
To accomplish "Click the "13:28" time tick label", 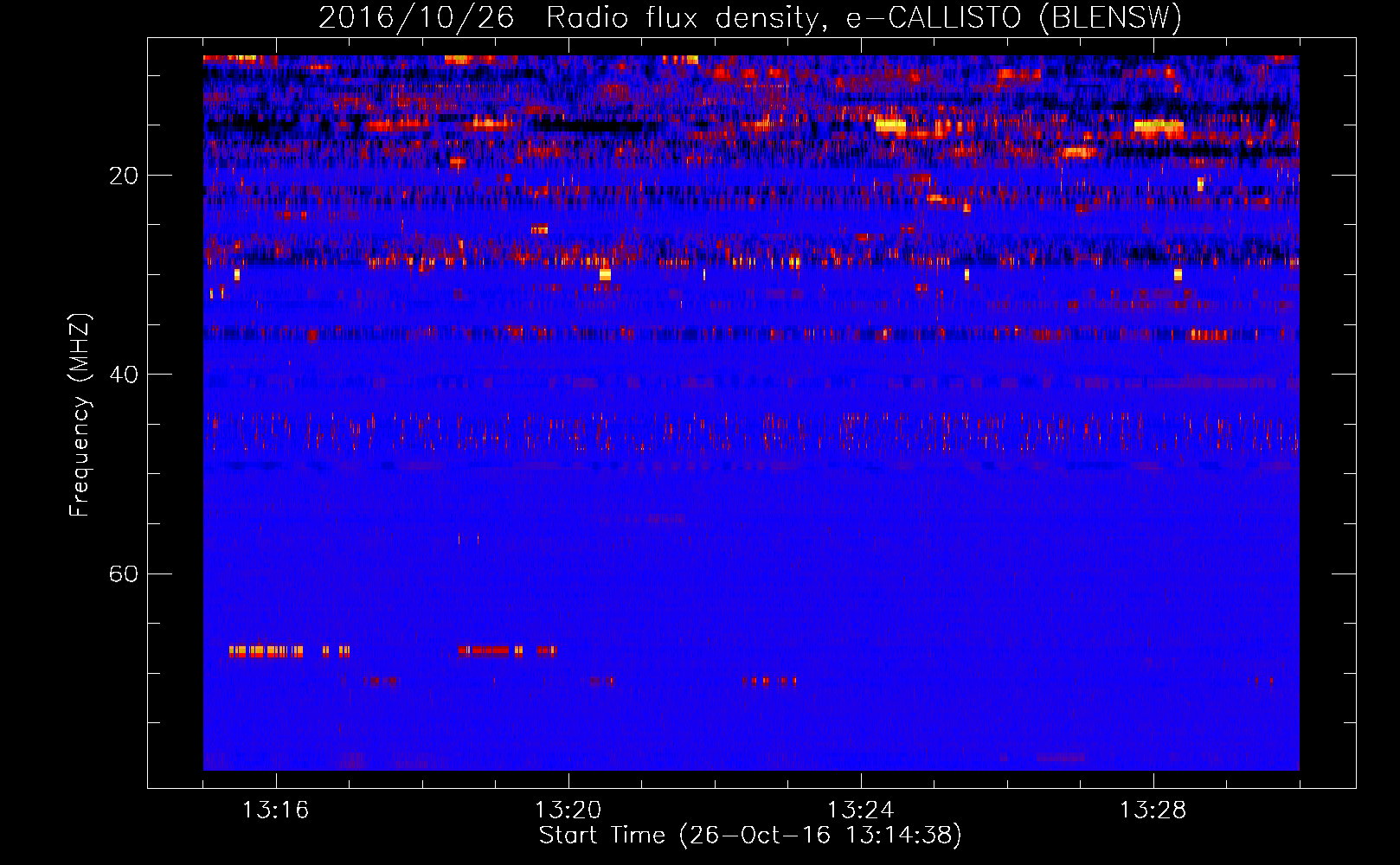I will [1153, 810].
